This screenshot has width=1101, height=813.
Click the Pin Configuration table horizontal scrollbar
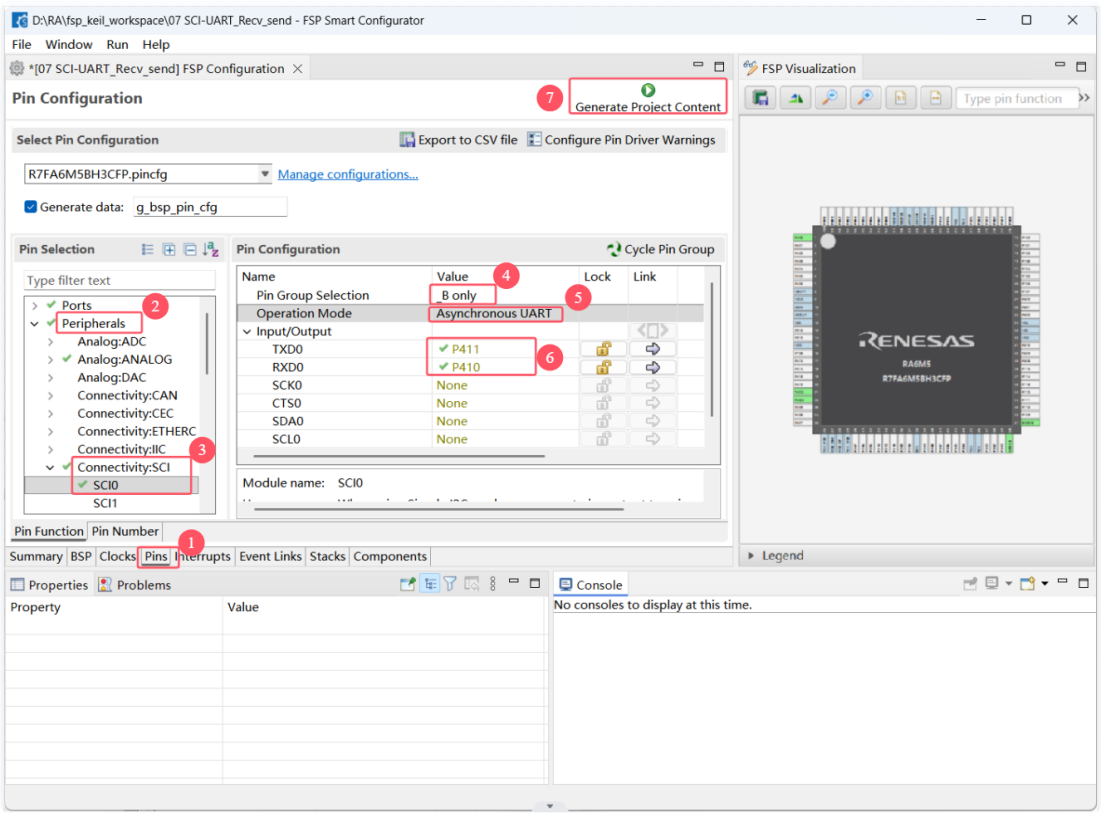399,456
